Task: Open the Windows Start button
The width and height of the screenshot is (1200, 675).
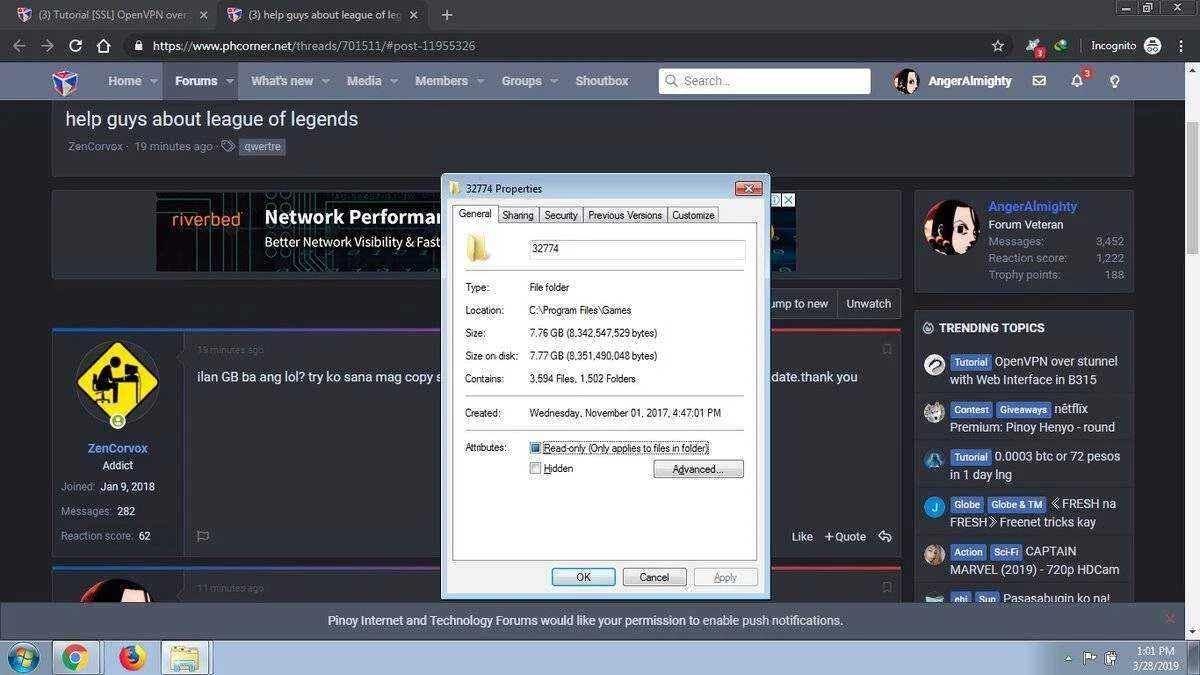Action: pos(22,658)
